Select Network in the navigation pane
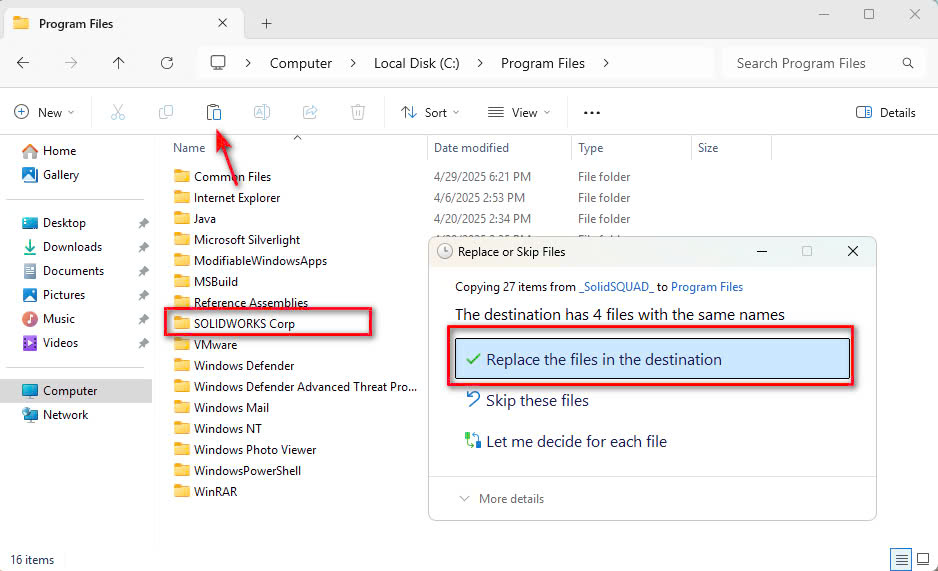The image size is (938, 571). coord(55,415)
